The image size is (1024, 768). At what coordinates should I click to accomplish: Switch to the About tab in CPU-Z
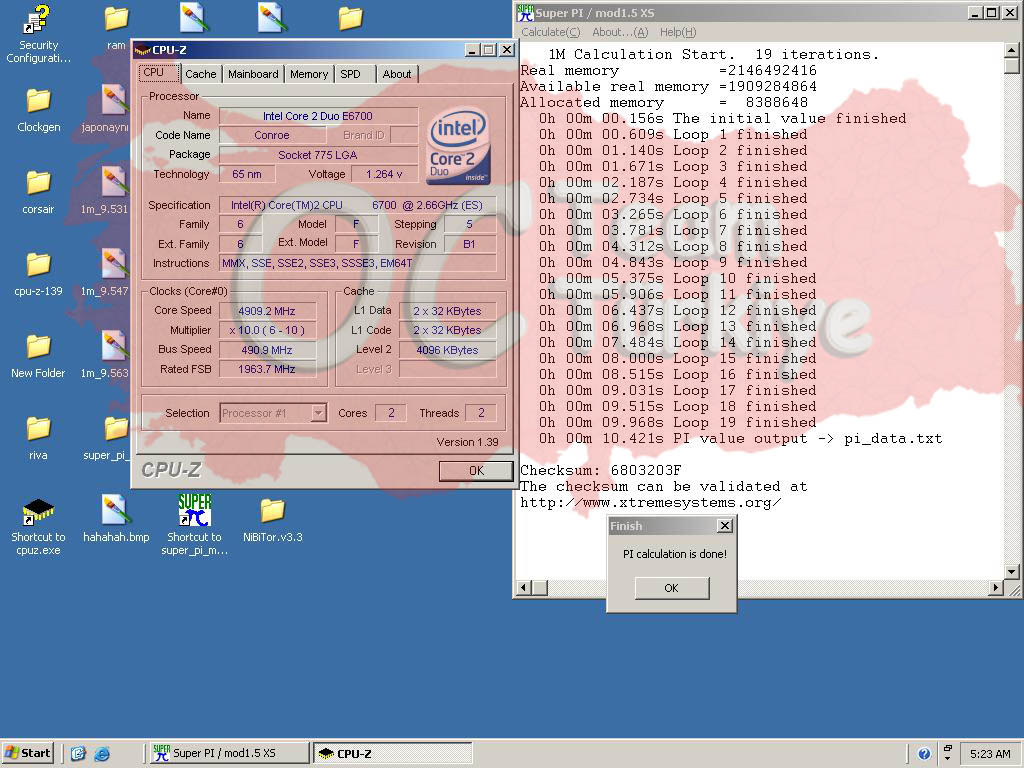(396, 74)
